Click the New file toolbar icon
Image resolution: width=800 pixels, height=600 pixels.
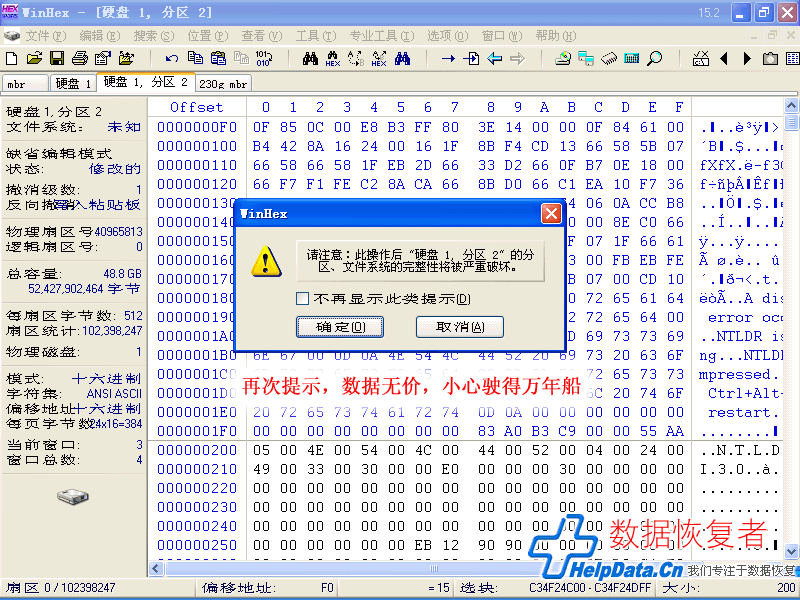[11, 58]
